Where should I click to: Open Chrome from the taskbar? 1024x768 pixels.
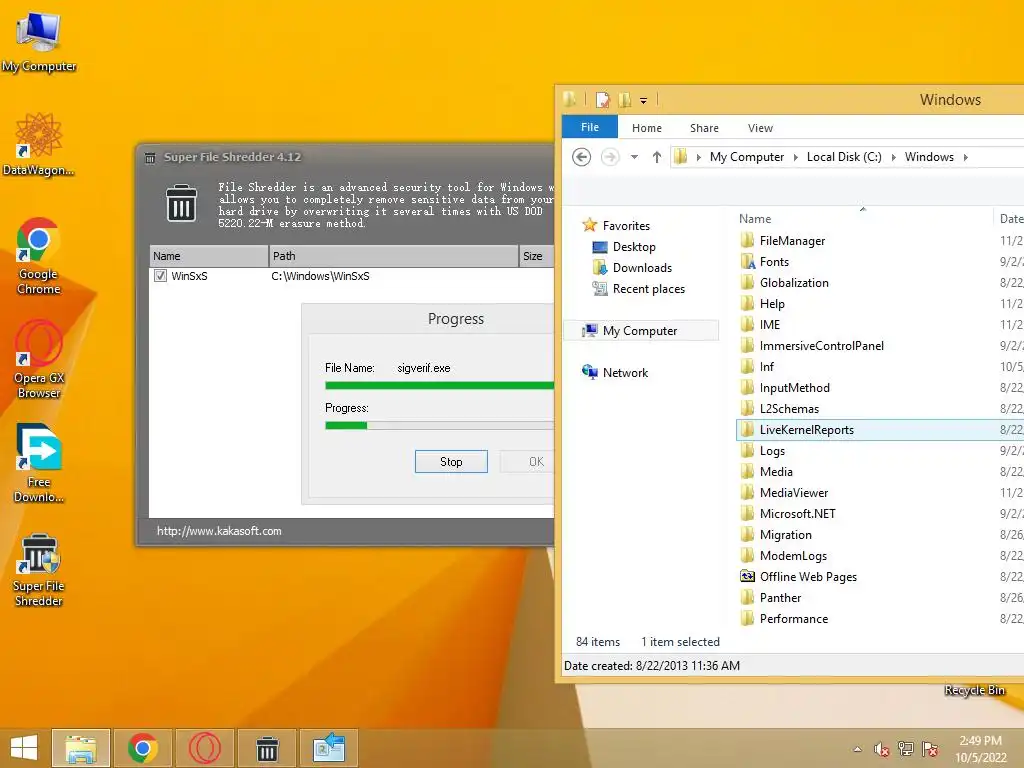[142, 748]
